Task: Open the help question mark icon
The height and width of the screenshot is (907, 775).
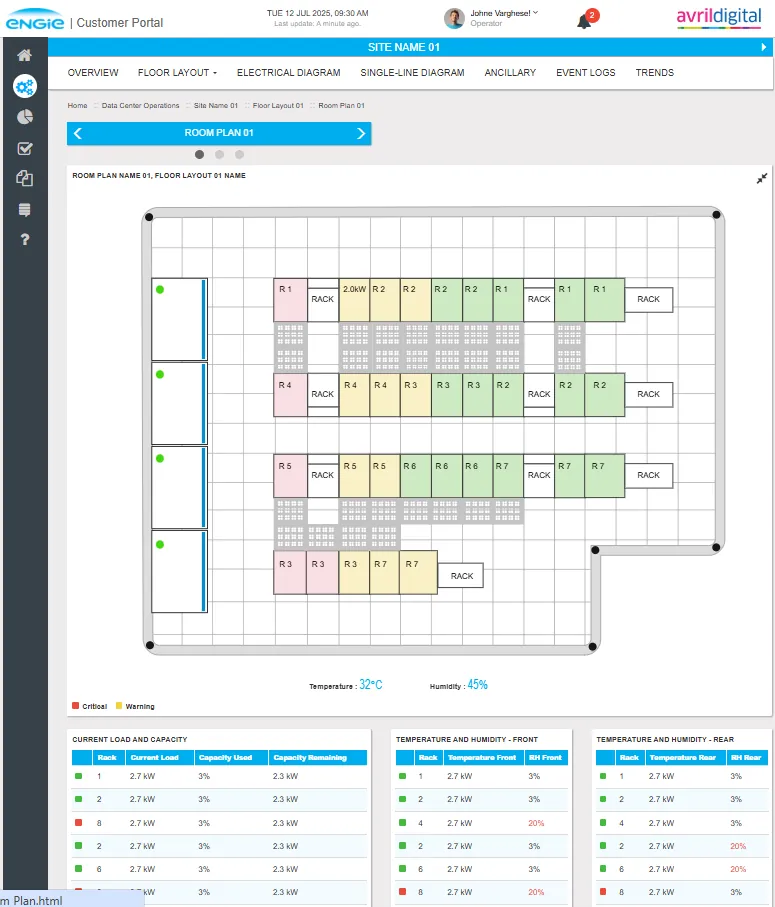Action: click(25, 239)
